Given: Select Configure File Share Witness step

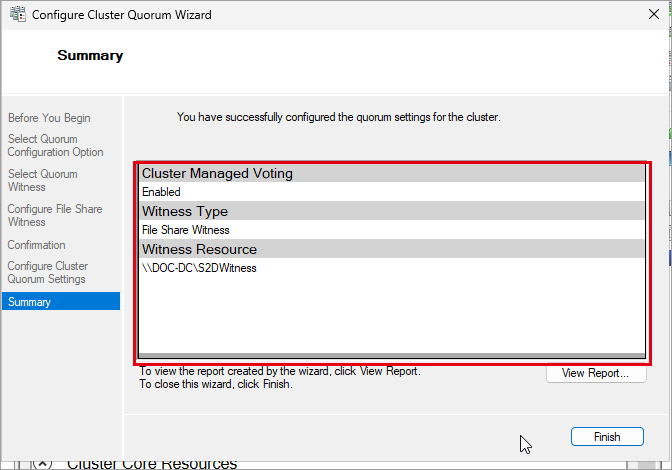Looking at the screenshot, I should [x=55, y=216].
